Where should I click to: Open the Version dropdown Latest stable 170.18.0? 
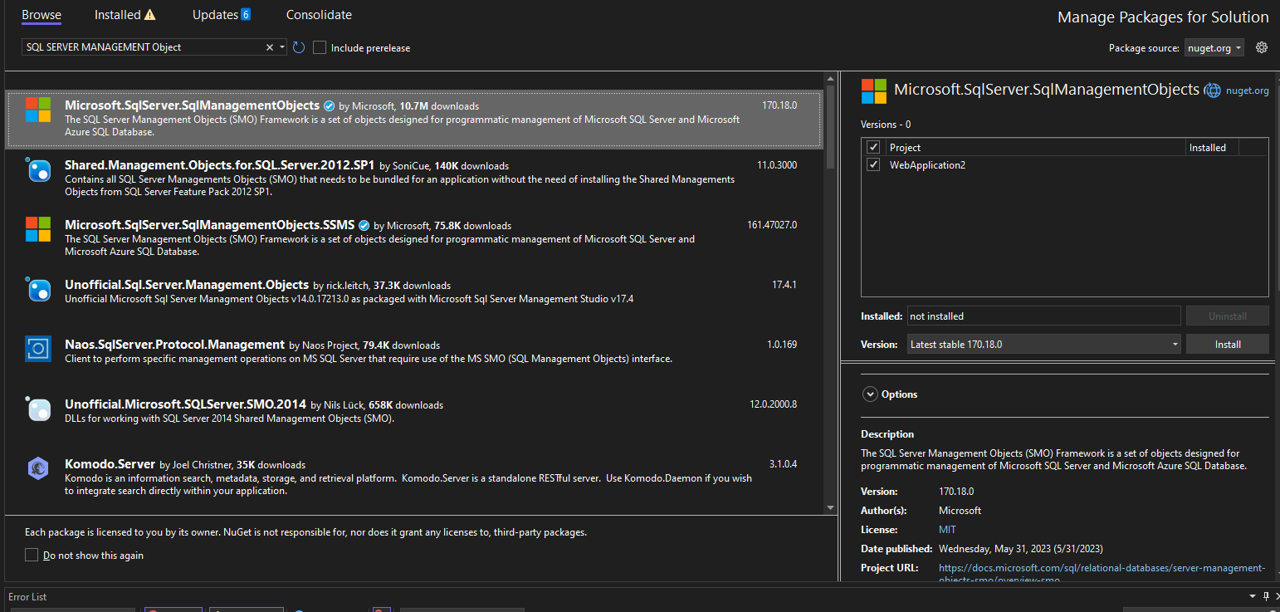1044,344
